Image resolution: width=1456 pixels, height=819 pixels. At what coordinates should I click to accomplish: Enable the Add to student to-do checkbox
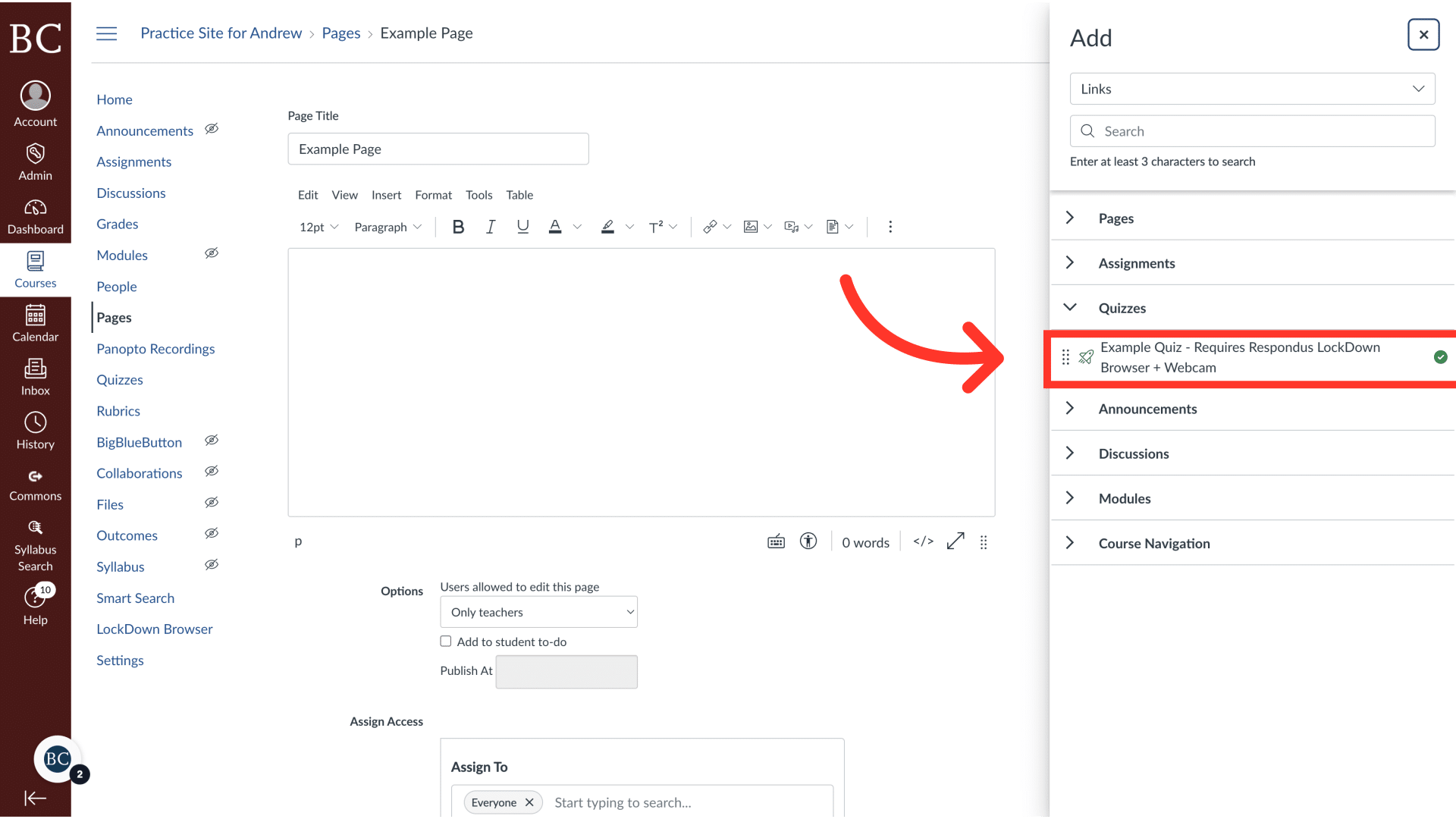[446, 641]
